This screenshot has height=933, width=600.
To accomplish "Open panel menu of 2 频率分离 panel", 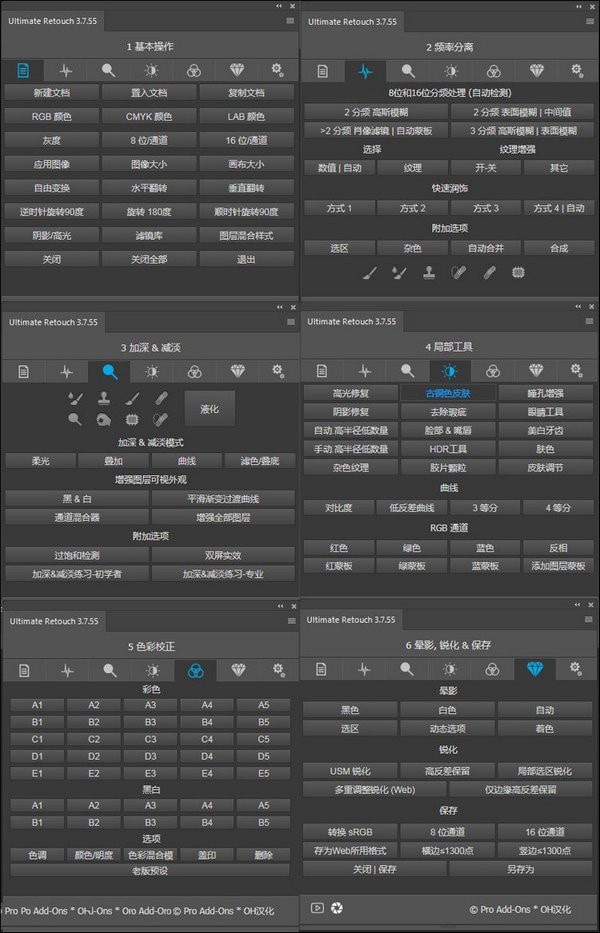I will 590,21.
